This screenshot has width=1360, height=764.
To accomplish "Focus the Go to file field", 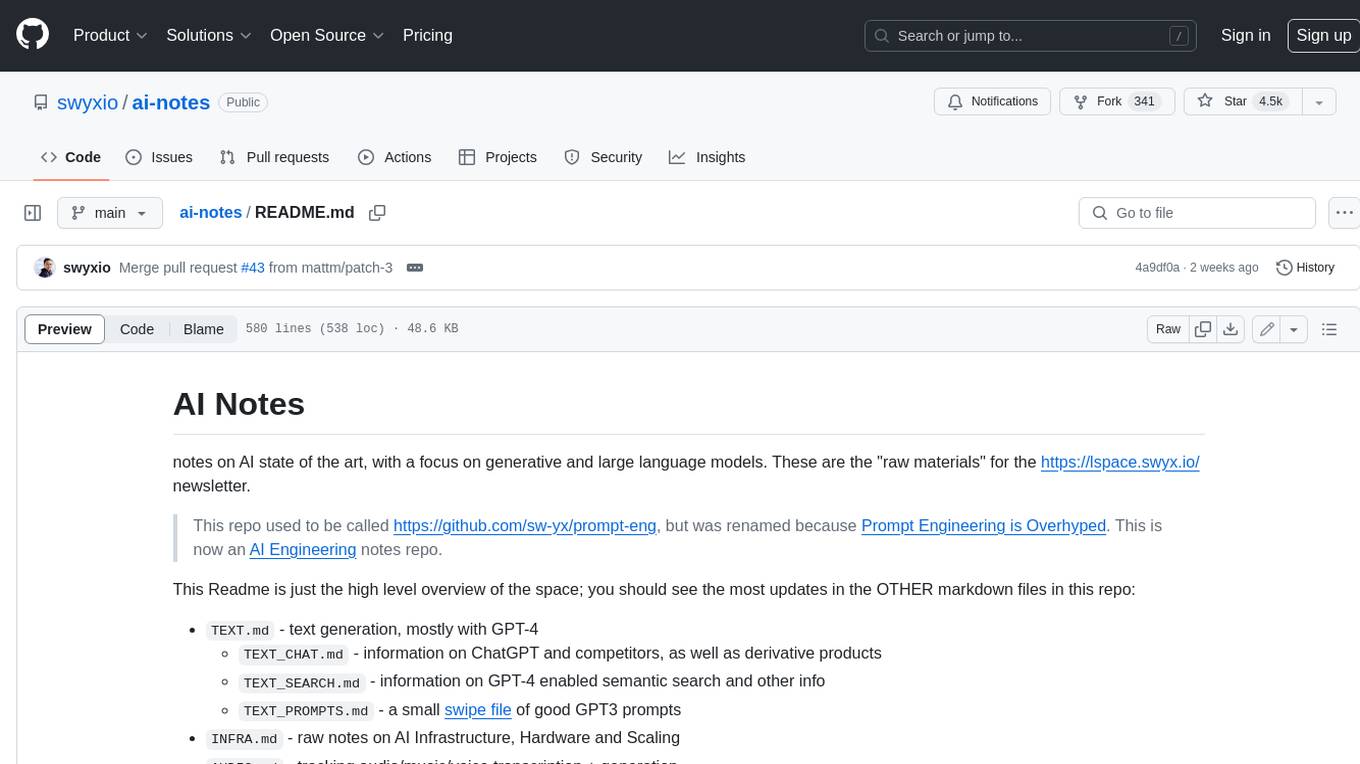I will point(1197,213).
